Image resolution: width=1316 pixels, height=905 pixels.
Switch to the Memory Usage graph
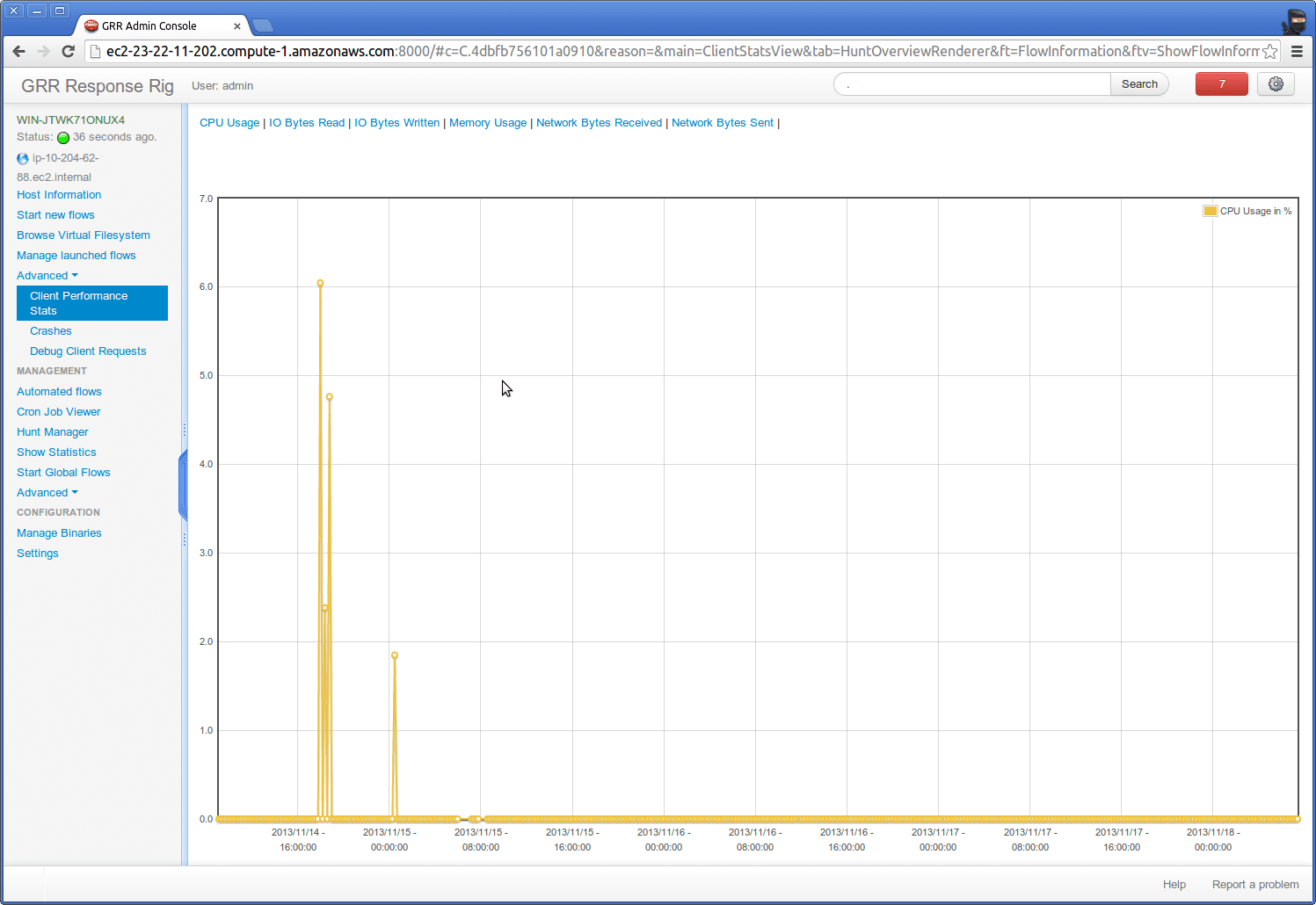coord(488,123)
